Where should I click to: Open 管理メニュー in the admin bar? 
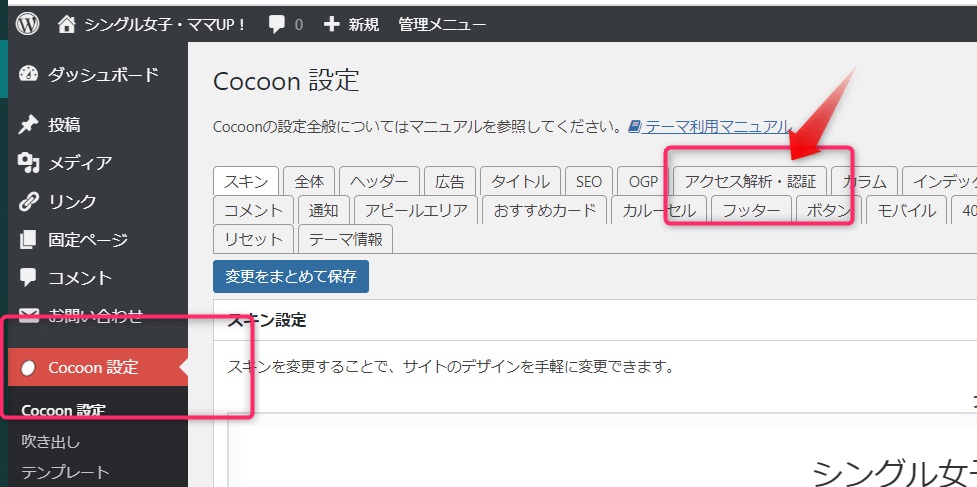click(442, 25)
